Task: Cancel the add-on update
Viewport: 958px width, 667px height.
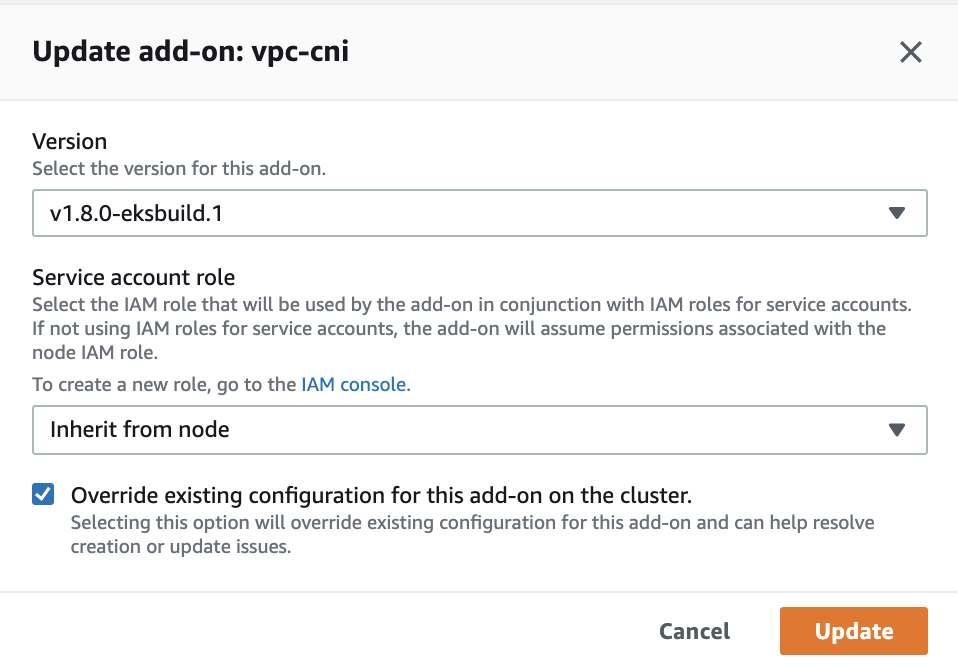Action: click(694, 631)
